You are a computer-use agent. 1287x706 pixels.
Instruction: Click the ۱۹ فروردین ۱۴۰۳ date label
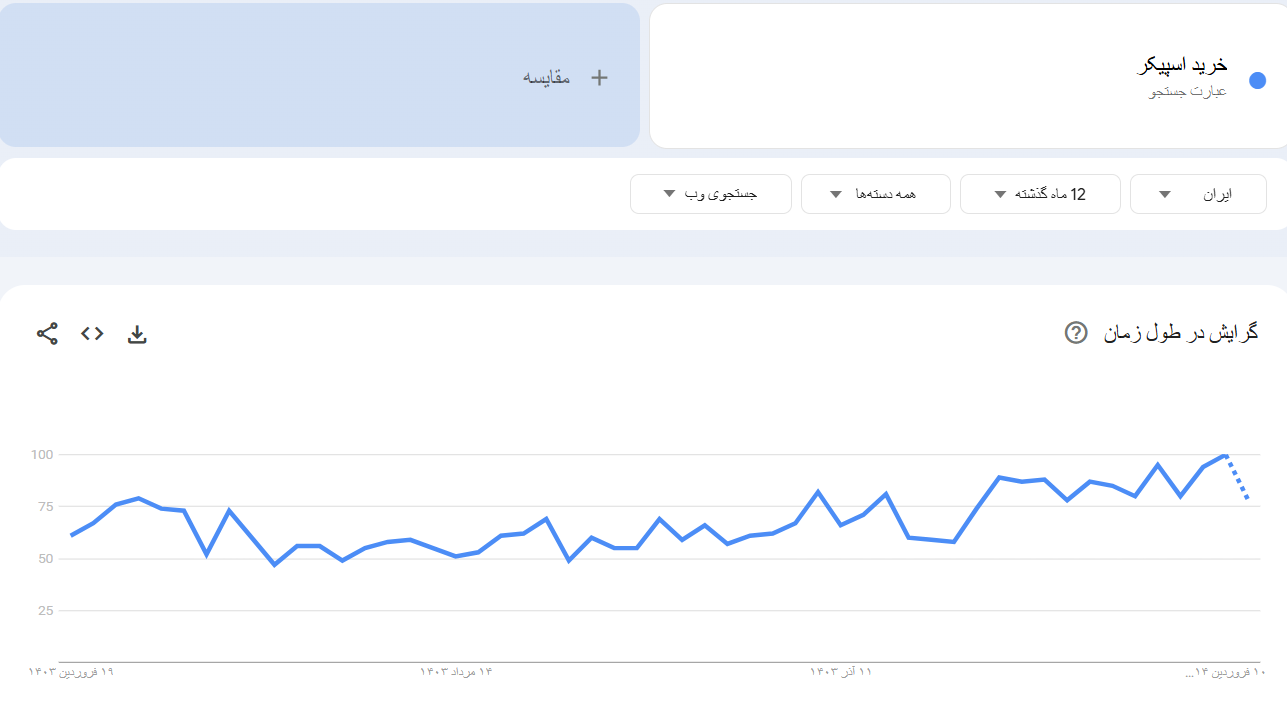(71, 671)
